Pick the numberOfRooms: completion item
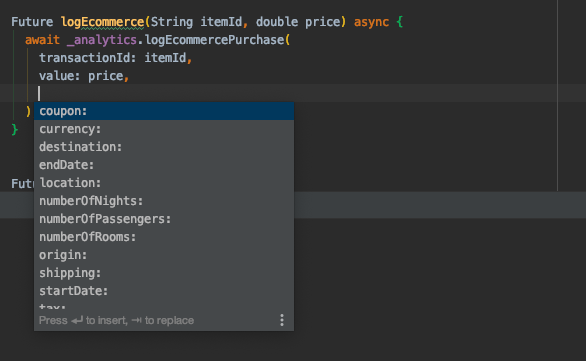The height and width of the screenshot is (361, 586). [x=164, y=237]
